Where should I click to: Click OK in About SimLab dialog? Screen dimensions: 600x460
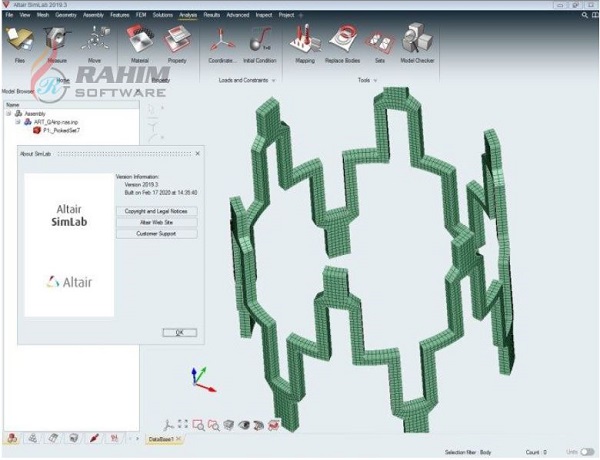[x=179, y=333]
